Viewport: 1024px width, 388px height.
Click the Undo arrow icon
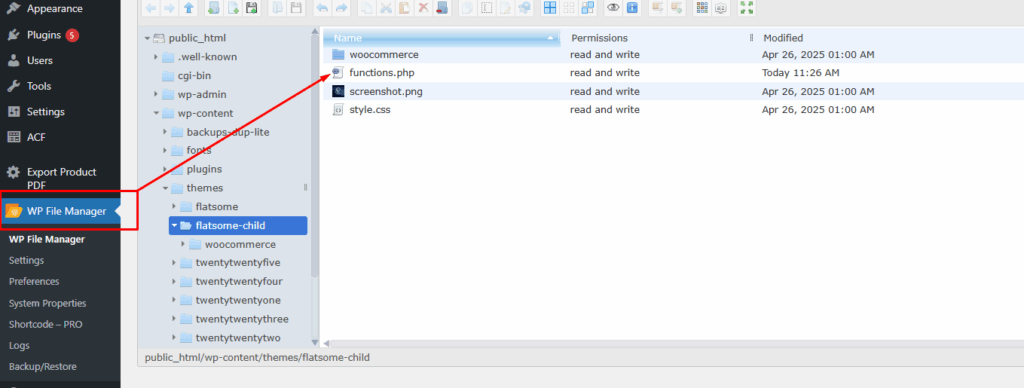(x=322, y=8)
